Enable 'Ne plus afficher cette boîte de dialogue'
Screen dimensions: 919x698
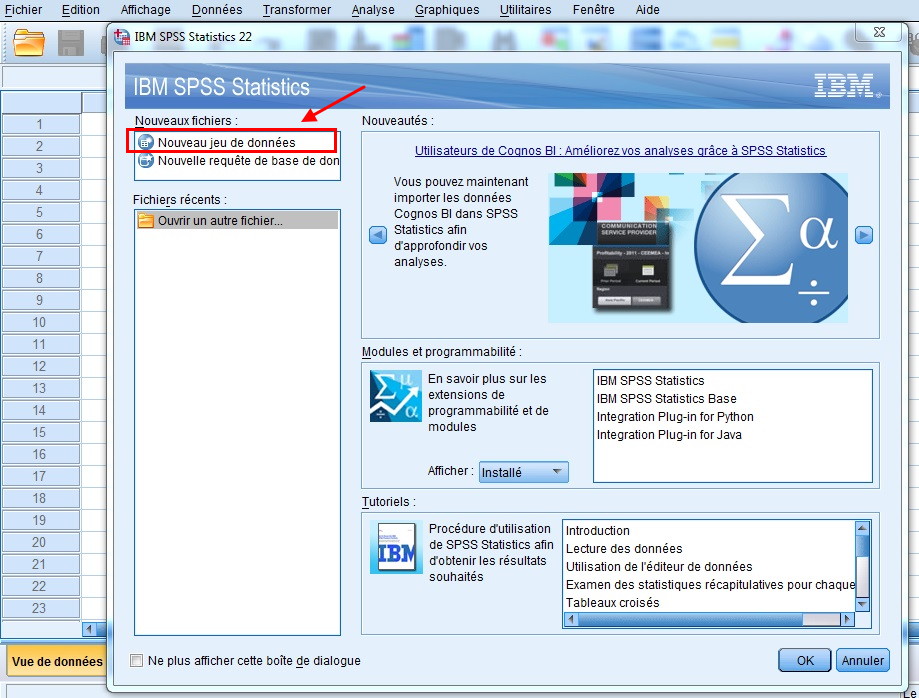tap(137, 660)
